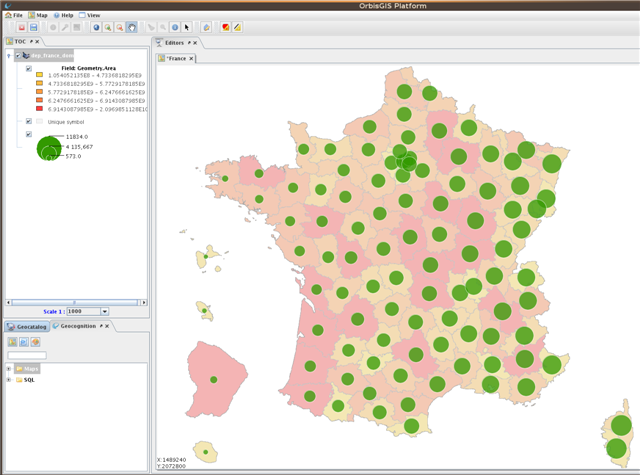This screenshot has height=475, width=640.
Task: Click the Geocognition search text field
Action: 27,355
